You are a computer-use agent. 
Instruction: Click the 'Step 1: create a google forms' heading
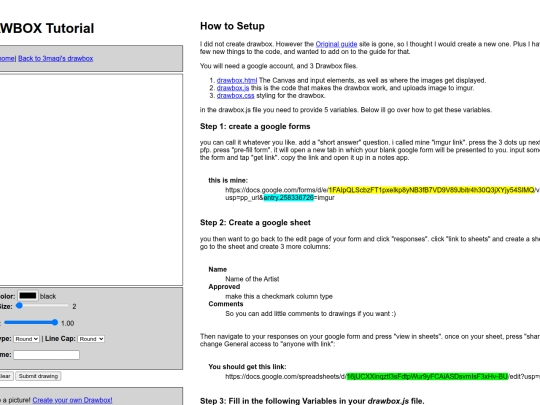(x=255, y=126)
